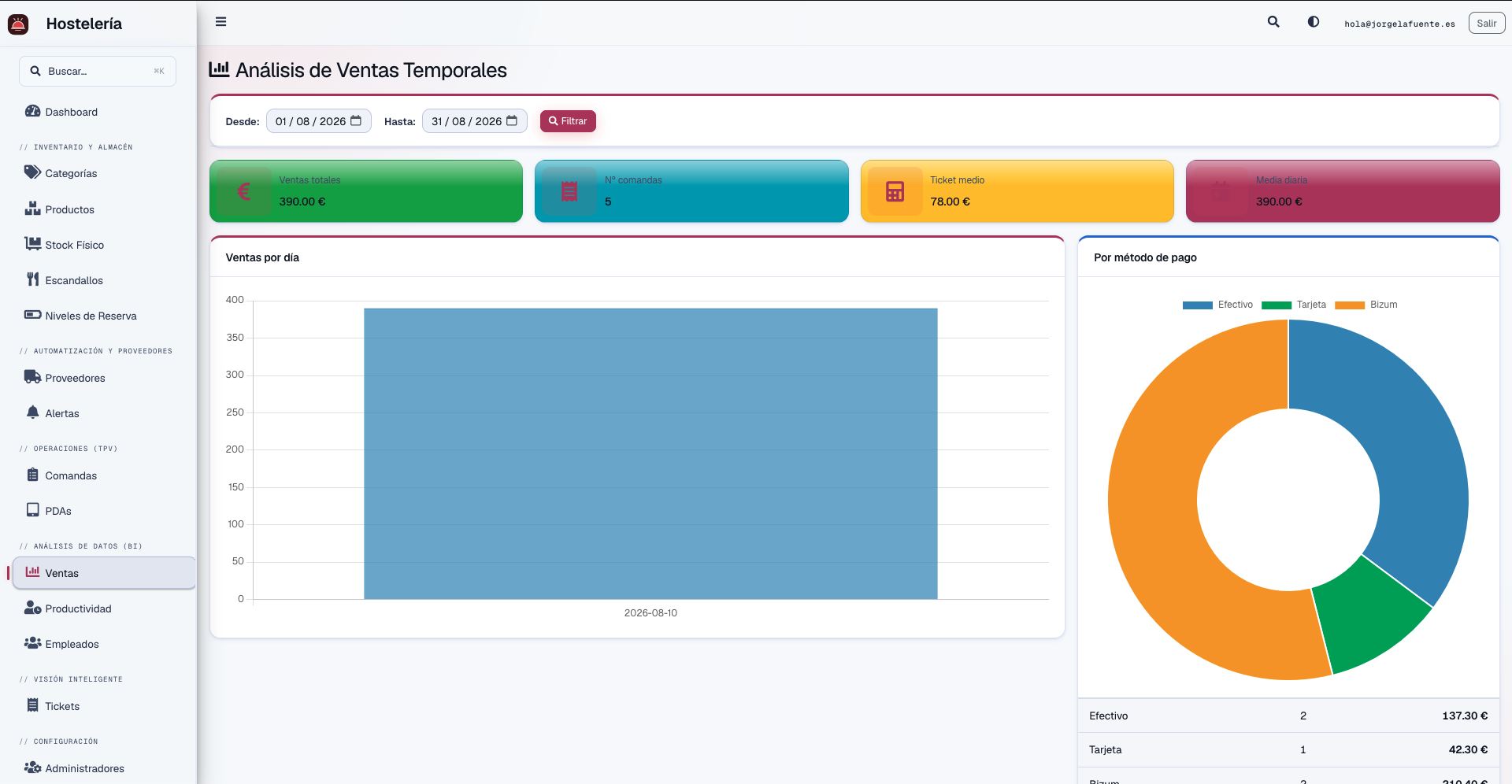Click the Efectivo row amount 137.30 €

1465,716
